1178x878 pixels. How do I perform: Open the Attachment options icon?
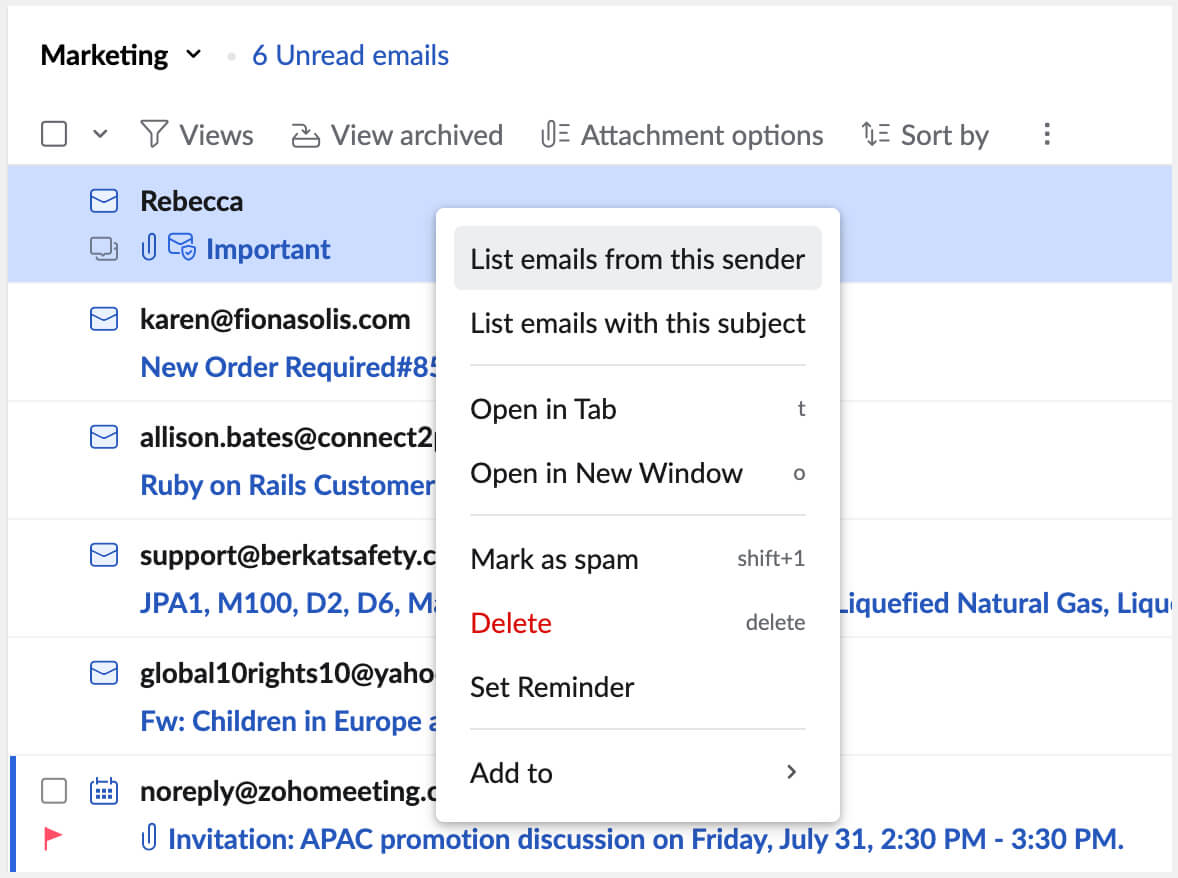[554, 133]
